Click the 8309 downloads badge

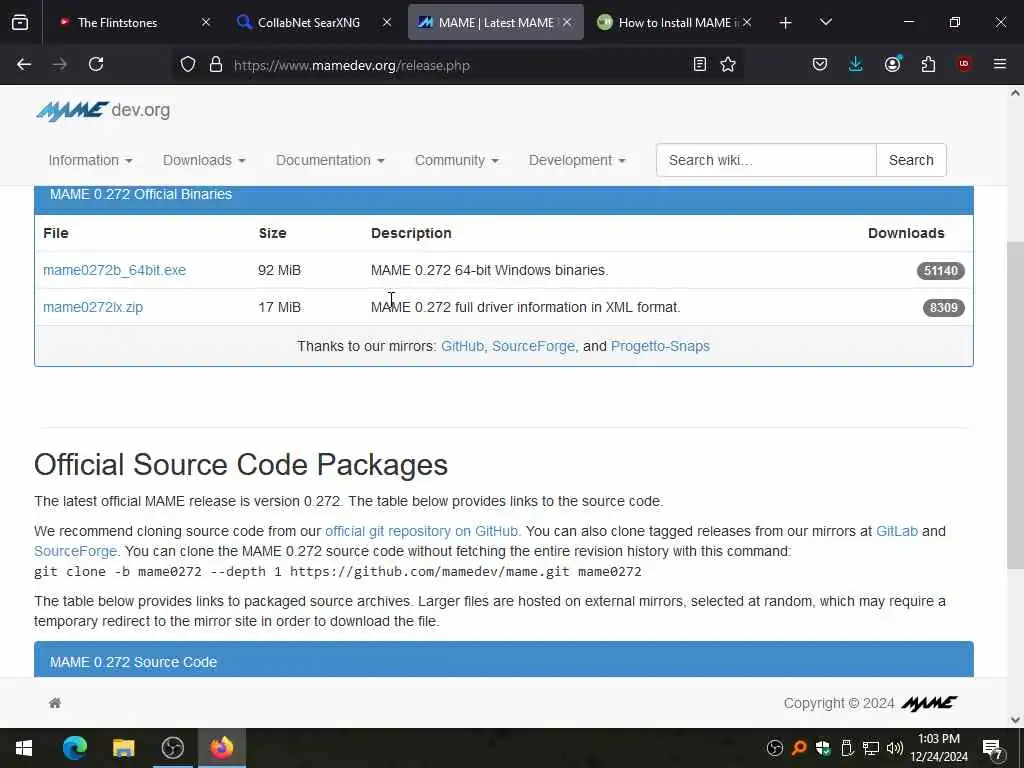point(944,308)
